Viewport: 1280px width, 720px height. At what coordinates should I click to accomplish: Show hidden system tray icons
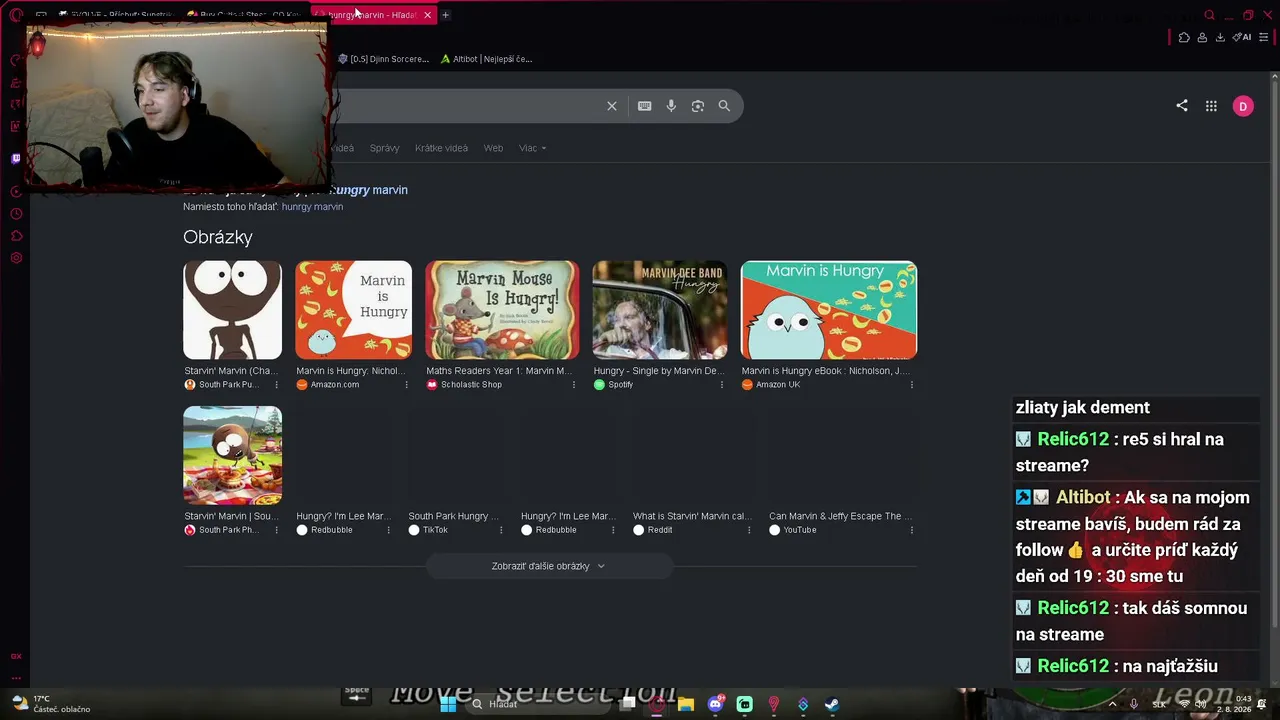tap(1111, 704)
